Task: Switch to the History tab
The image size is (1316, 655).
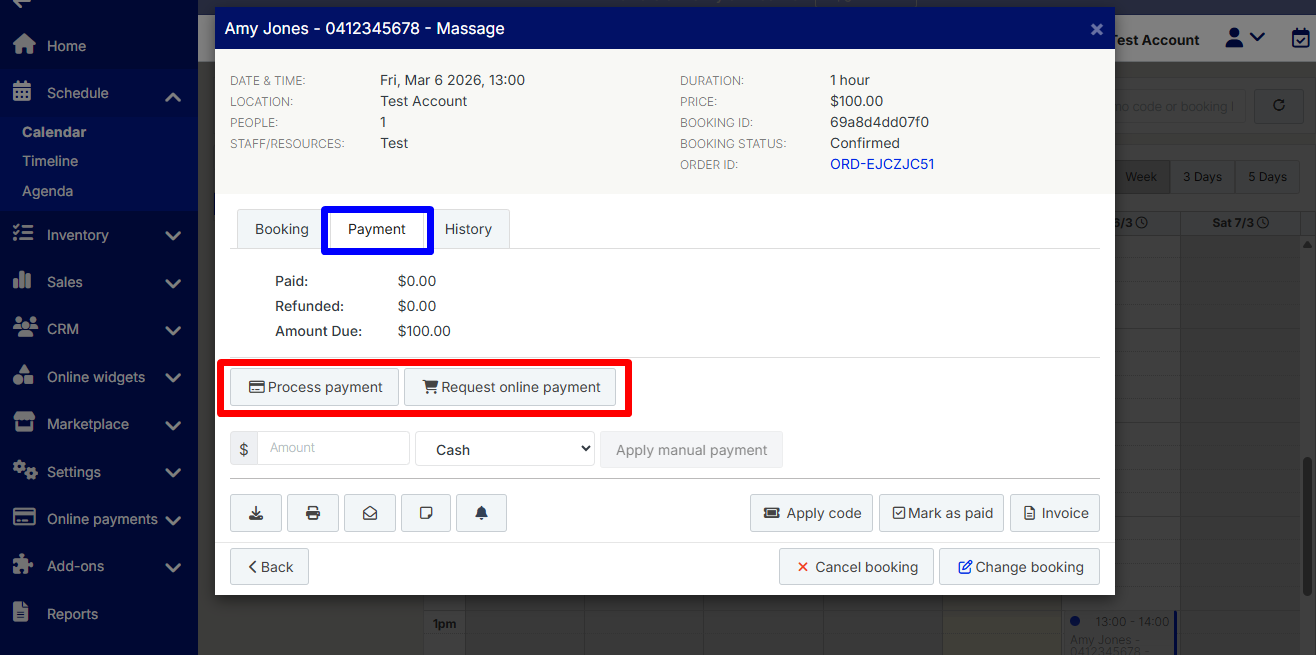Action: point(468,229)
